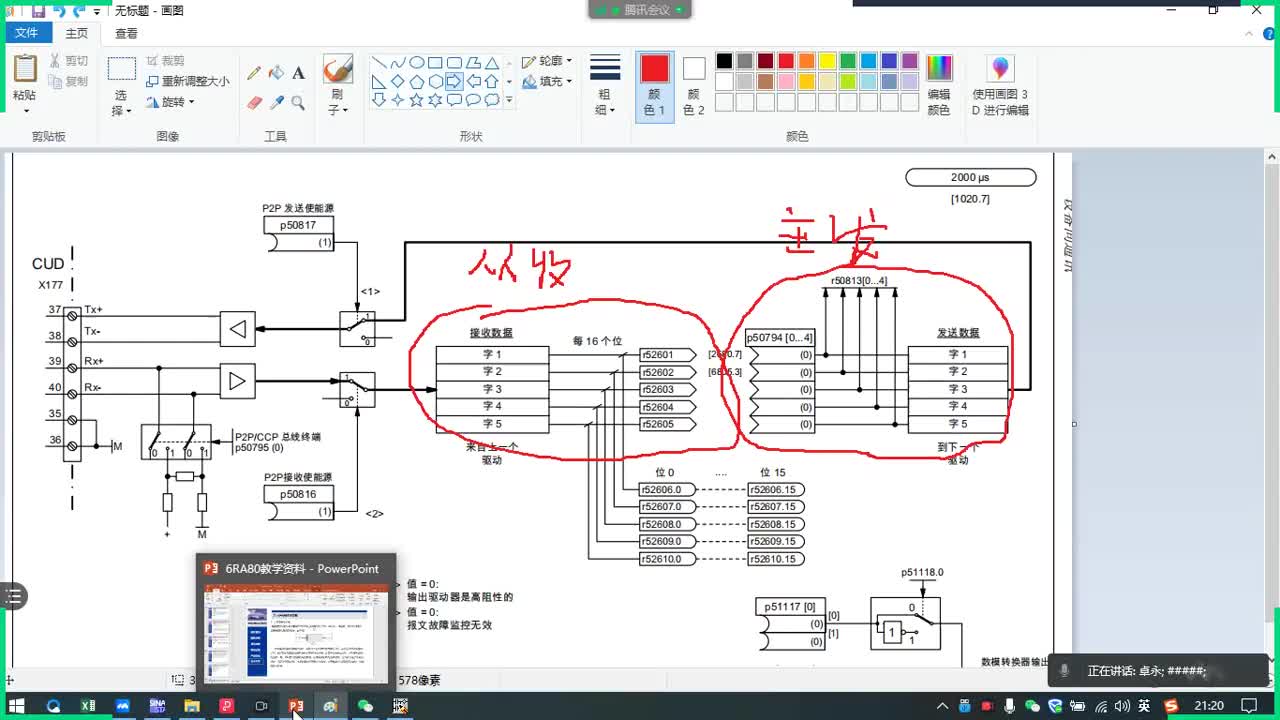This screenshot has width=1280, height=720.
Task: Open the Excel icon in taskbar
Action: coord(88,705)
